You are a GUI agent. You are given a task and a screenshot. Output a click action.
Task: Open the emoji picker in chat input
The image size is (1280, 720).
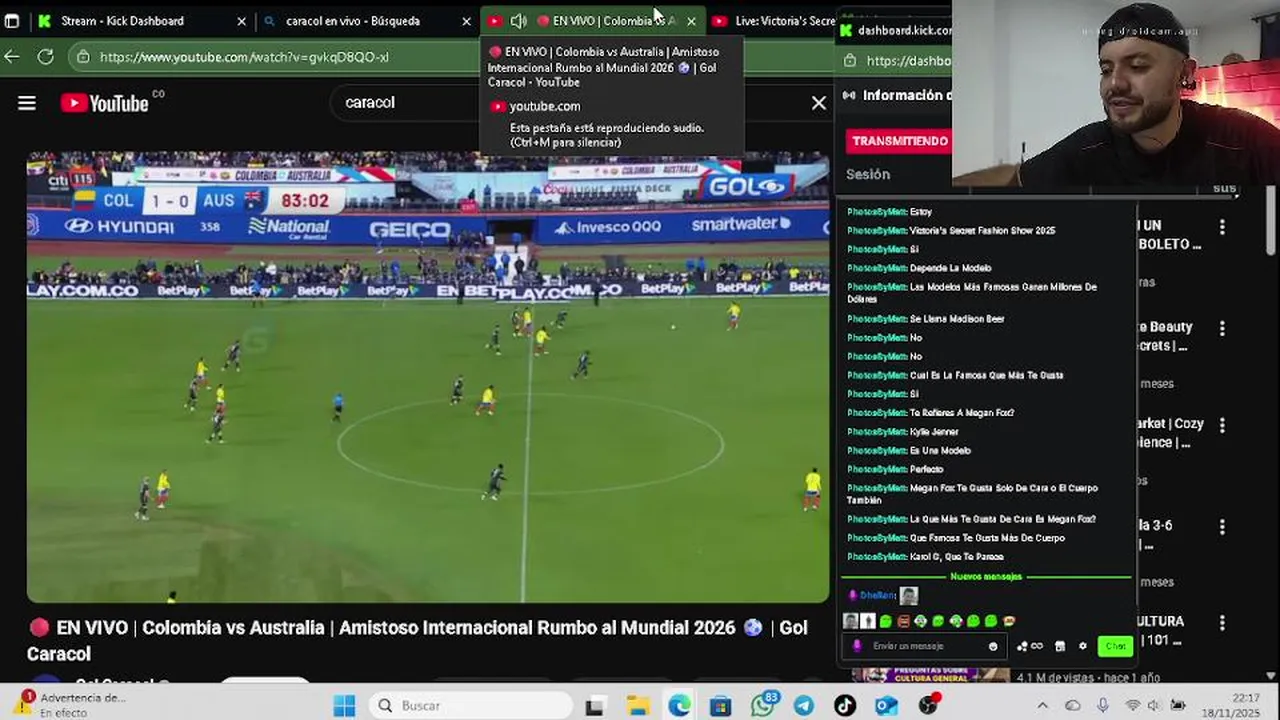coord(993,647)
